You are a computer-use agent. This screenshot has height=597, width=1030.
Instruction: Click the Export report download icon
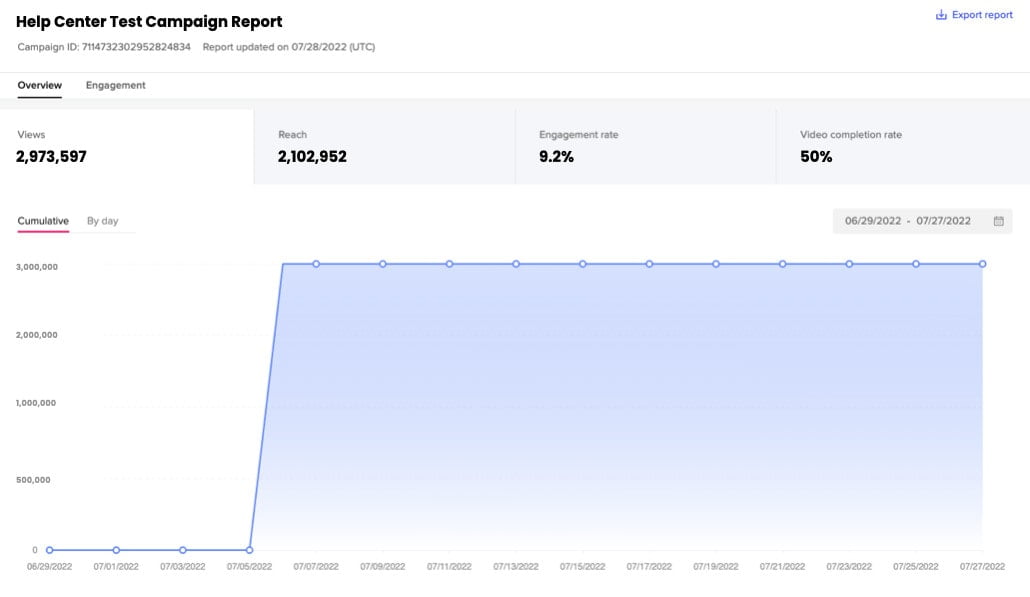[x=940, y=15]
